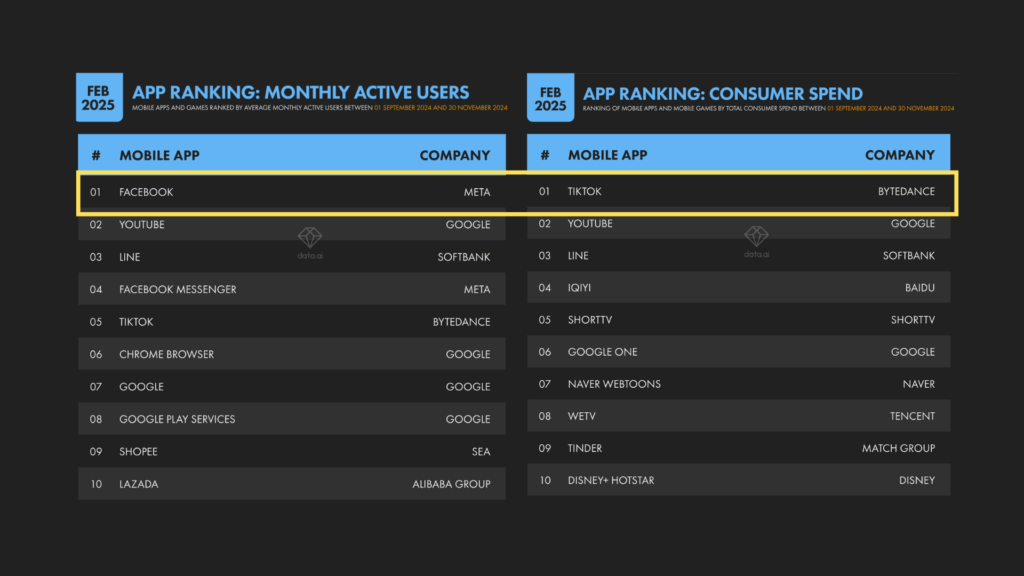The width and height of the screenshot is (1024, 576).
Task: Click the Mobile App column header in the Consumer Spend table
Action: tap(607, 155)
